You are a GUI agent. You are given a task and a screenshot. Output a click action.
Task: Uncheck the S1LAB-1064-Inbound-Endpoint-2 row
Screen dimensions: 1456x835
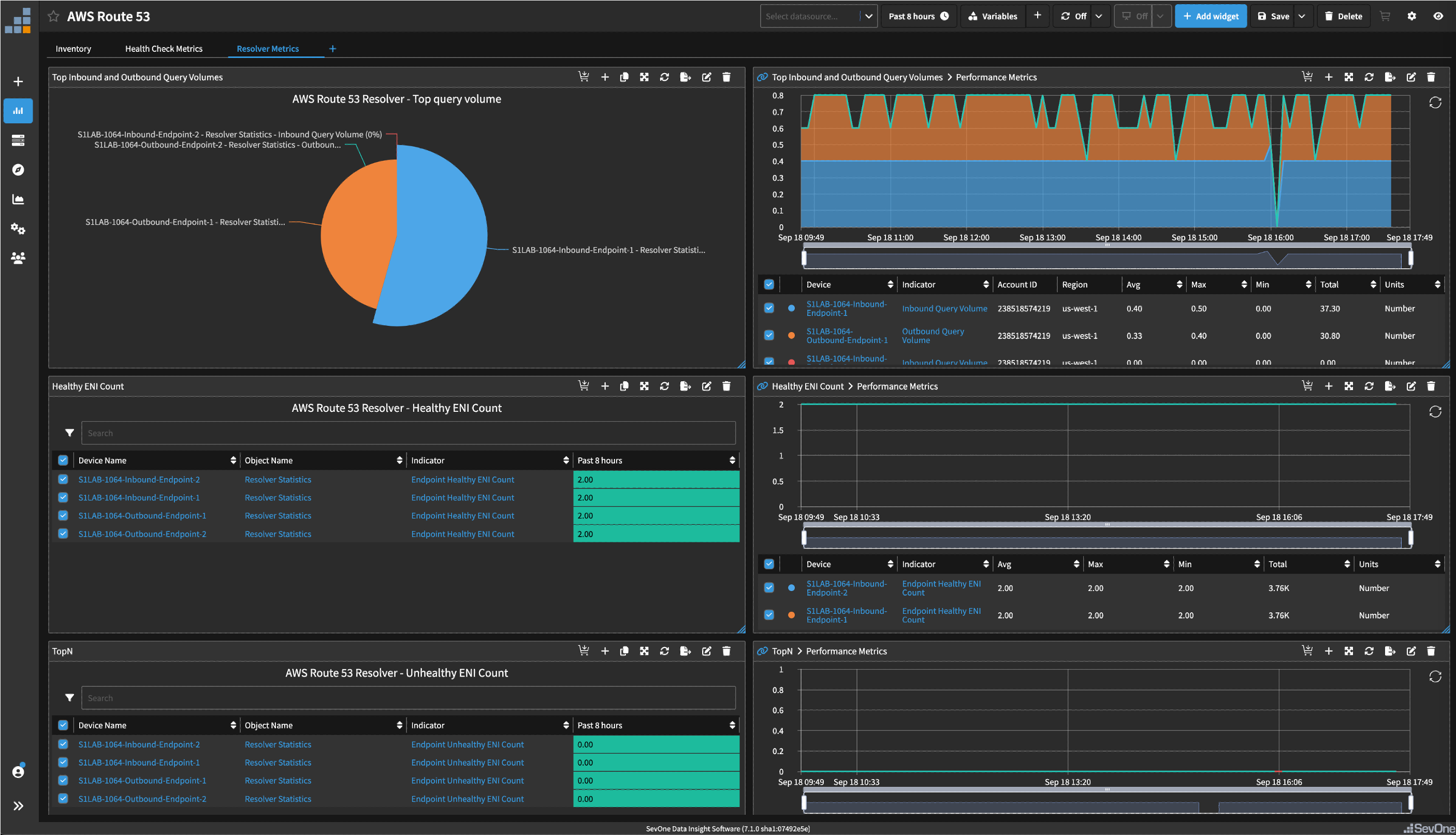(63, 479)
